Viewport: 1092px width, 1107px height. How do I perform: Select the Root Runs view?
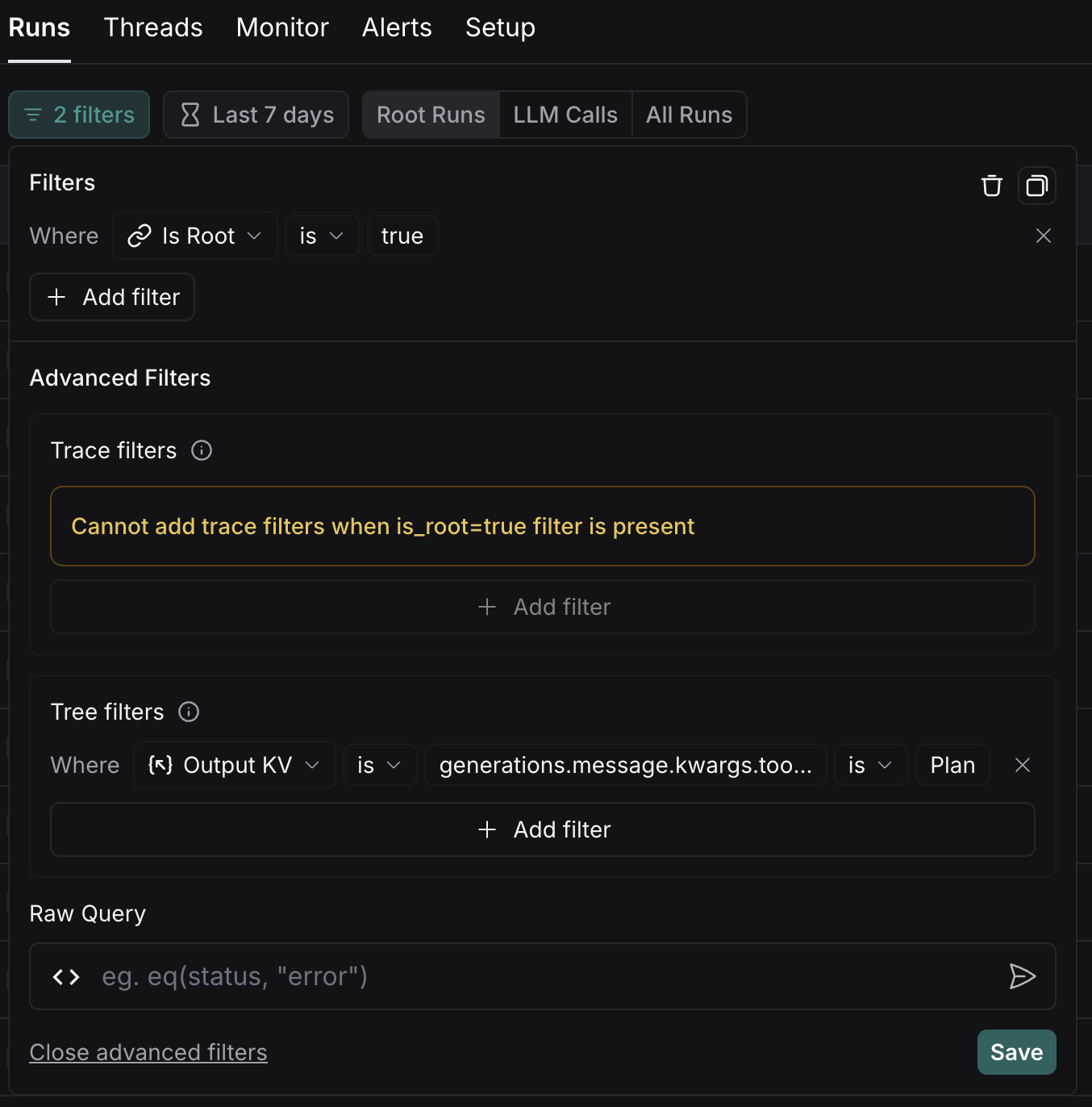431,115
